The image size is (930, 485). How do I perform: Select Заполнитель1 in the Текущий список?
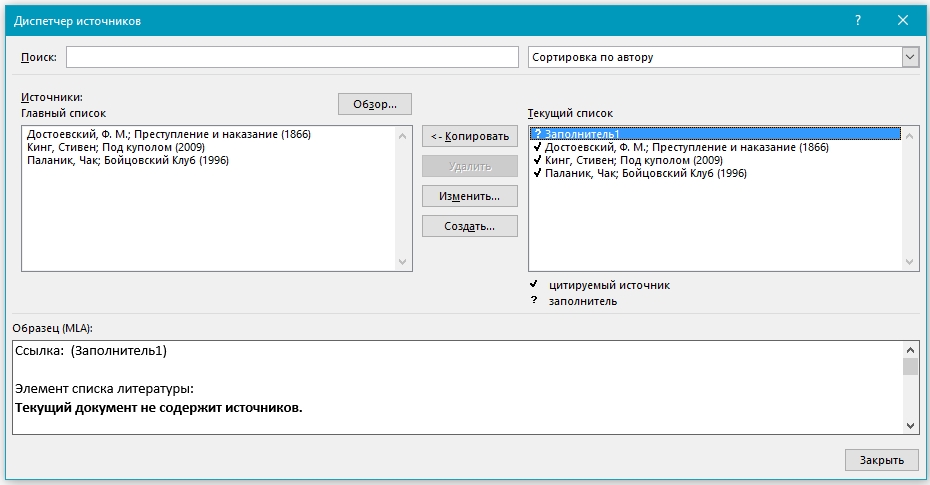(x=582, y=134)
